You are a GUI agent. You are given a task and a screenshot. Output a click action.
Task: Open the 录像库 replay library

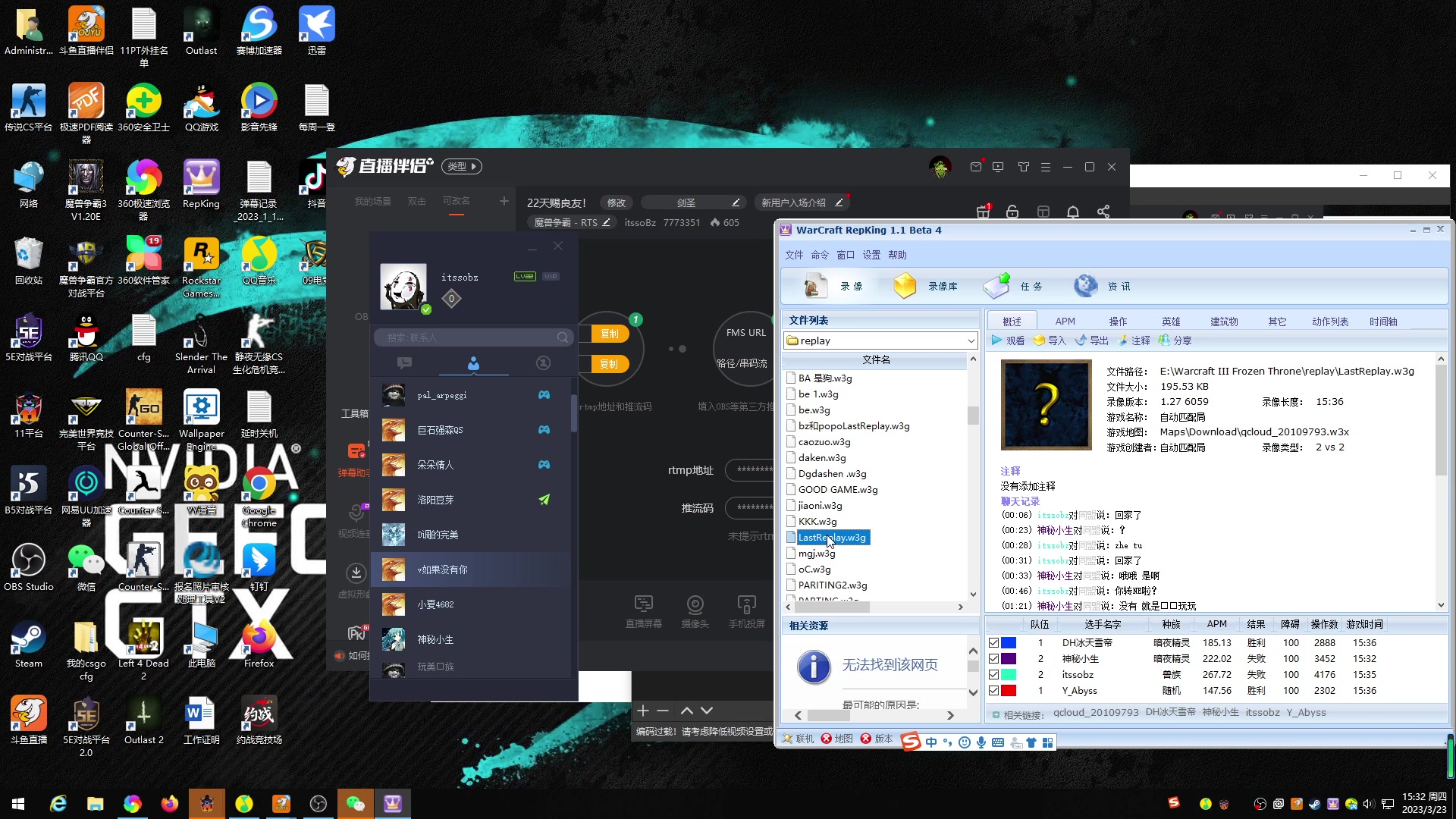(x=925, y=287)
